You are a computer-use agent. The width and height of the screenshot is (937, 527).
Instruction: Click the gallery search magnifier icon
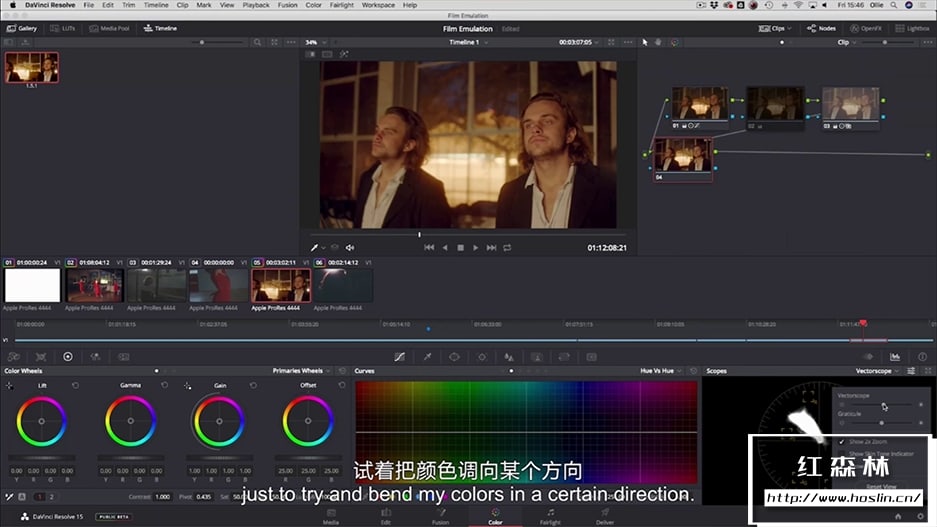click(258, 42)
